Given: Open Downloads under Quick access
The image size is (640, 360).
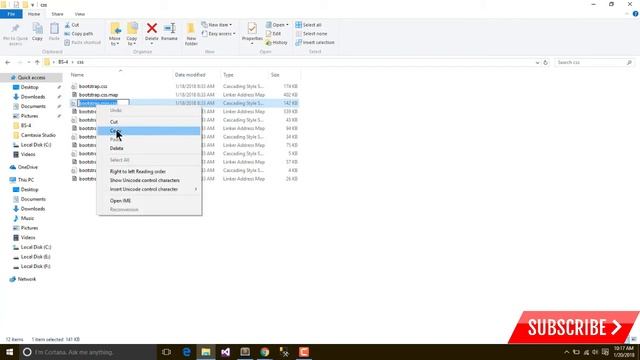Looking at the screenshot, I should [33, 97].
